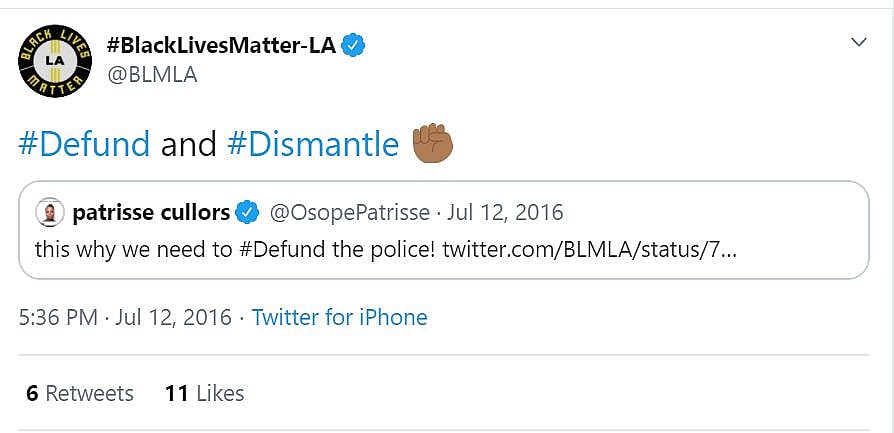Image resolution: width=894 pixels, height=433 pixels.
Task: Open the #Defund hashtag in the main tweet
Action: click(84, 144)
